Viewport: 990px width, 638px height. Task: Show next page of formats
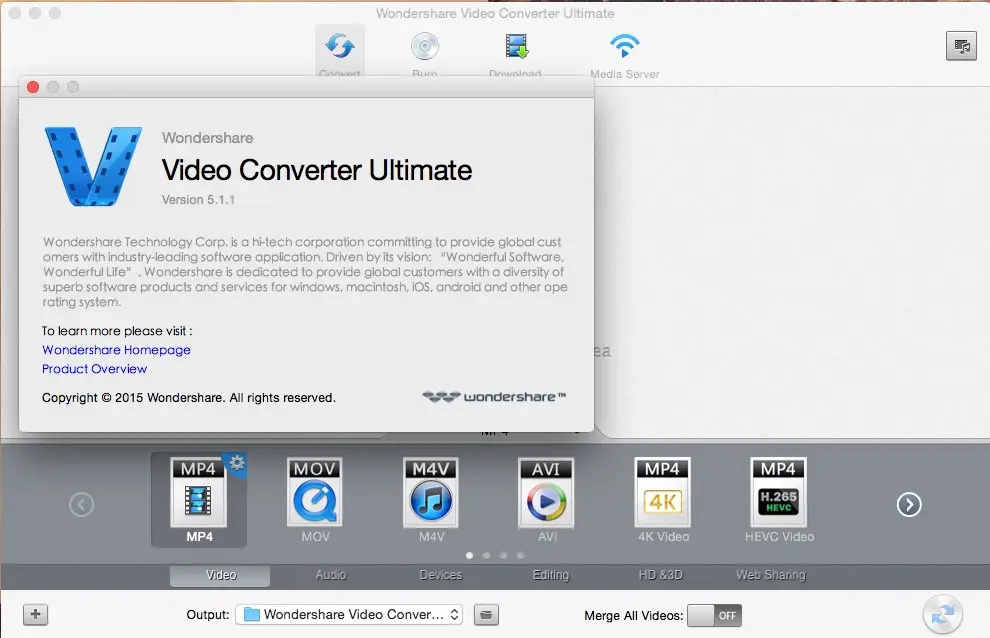click(909, 505)
